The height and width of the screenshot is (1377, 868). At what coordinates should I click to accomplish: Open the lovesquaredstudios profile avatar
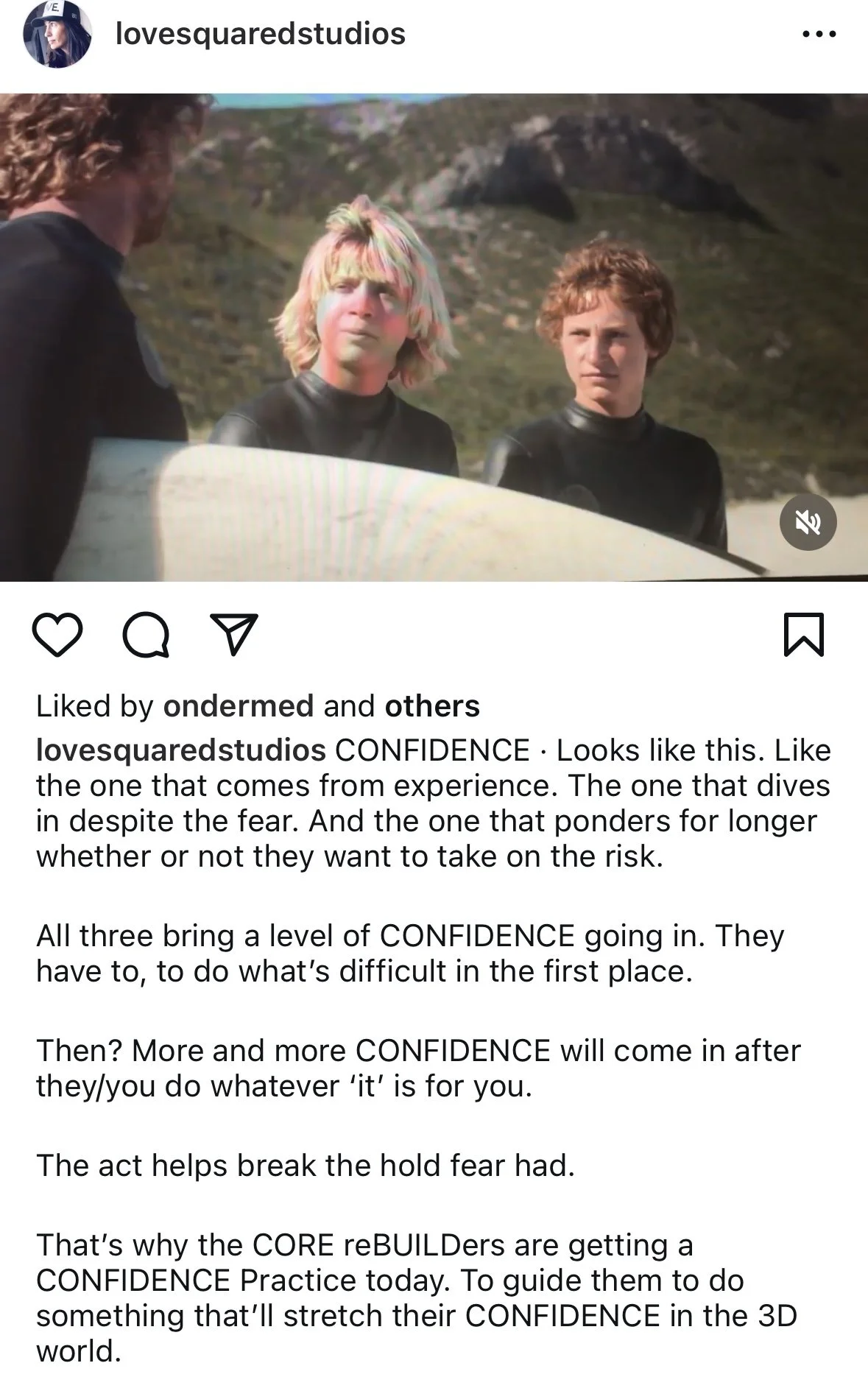pyautogui.click(x=57, y=34)
